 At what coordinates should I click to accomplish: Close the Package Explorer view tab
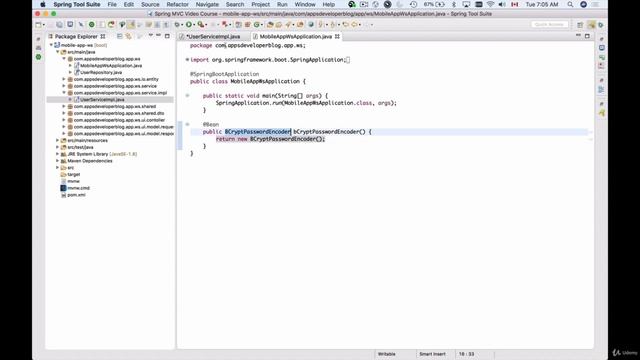click(103, 36)
